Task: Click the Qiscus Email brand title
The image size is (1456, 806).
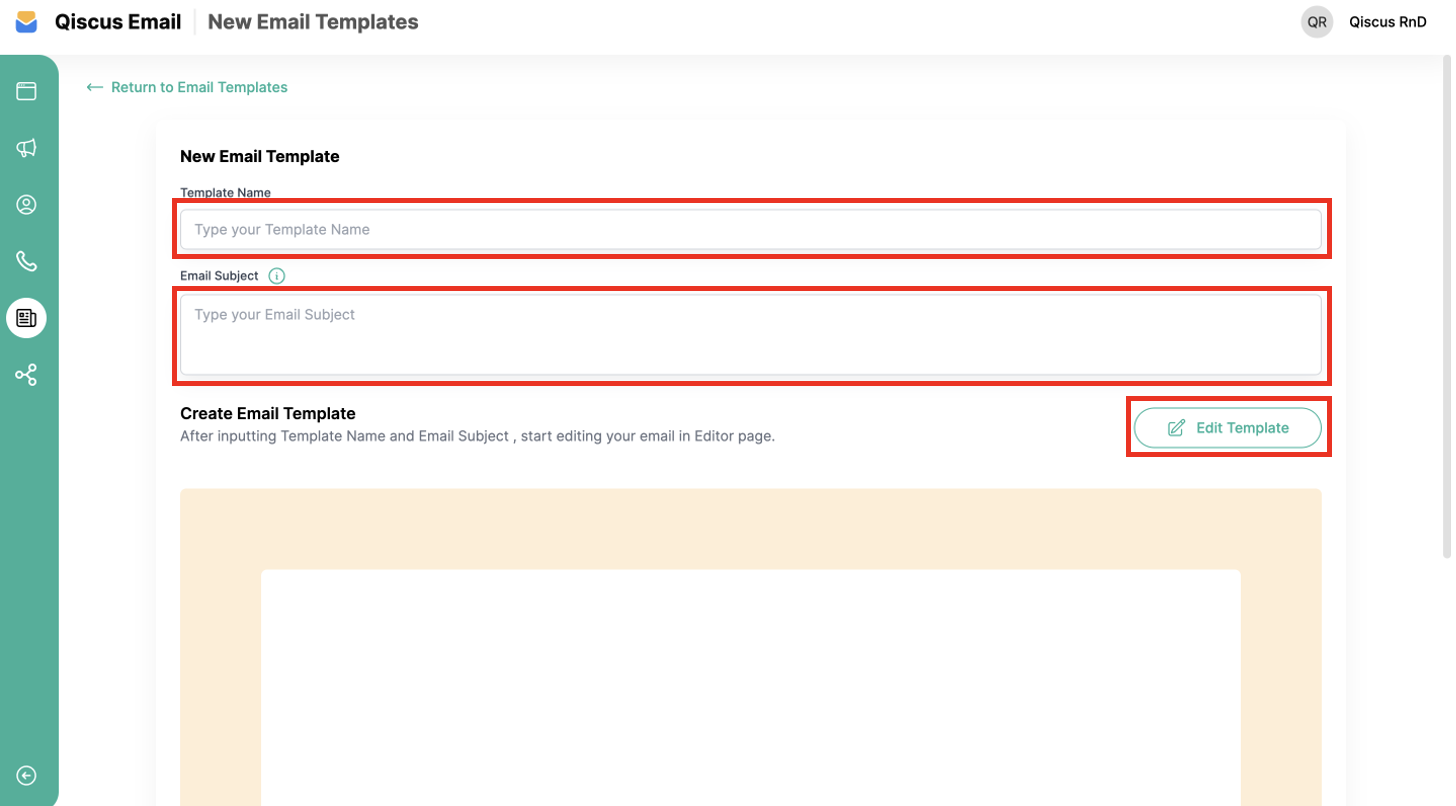Action: [x=118, y=22]
